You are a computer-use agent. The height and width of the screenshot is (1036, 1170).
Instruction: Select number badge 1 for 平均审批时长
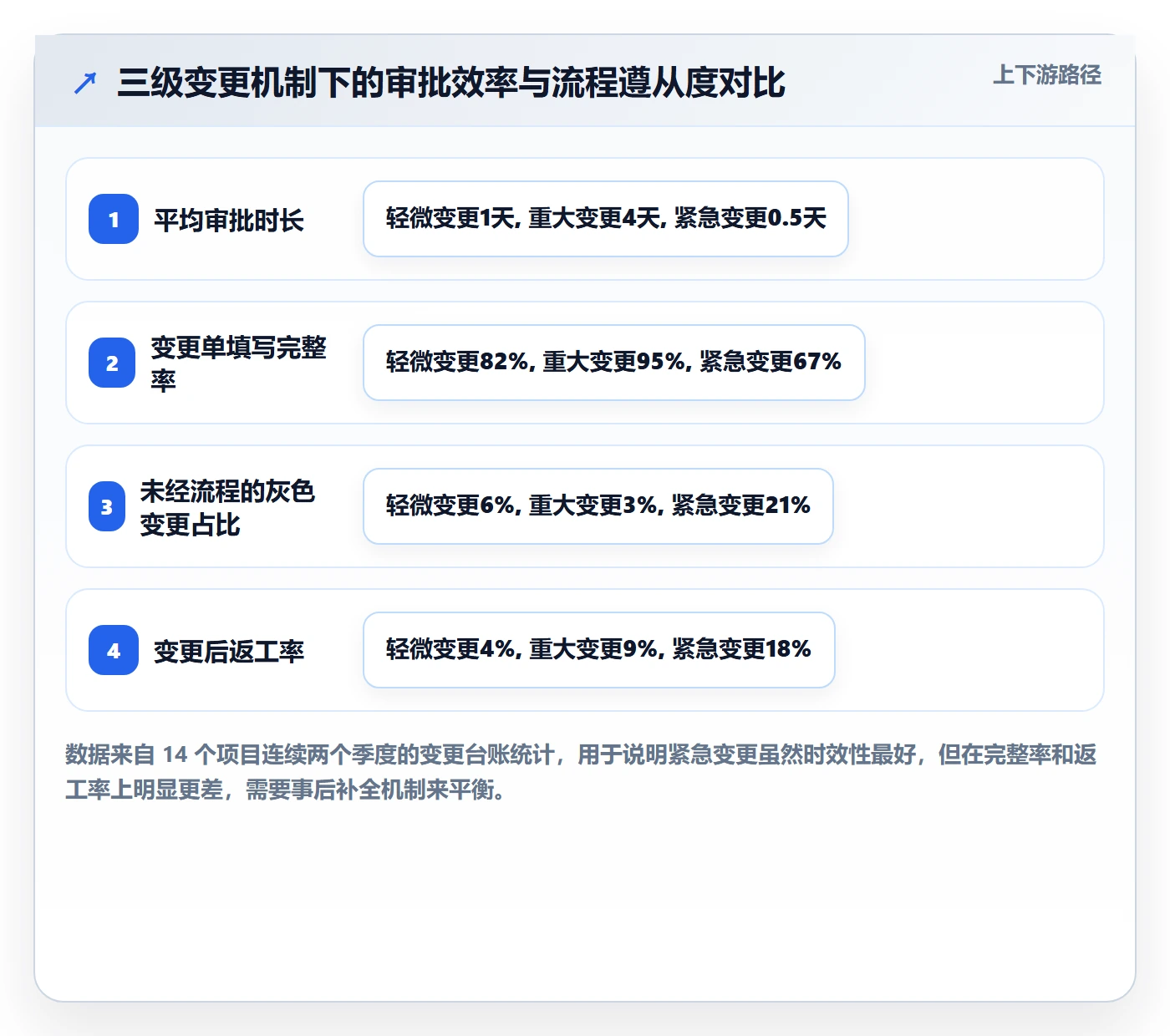[x=114, y=219]
